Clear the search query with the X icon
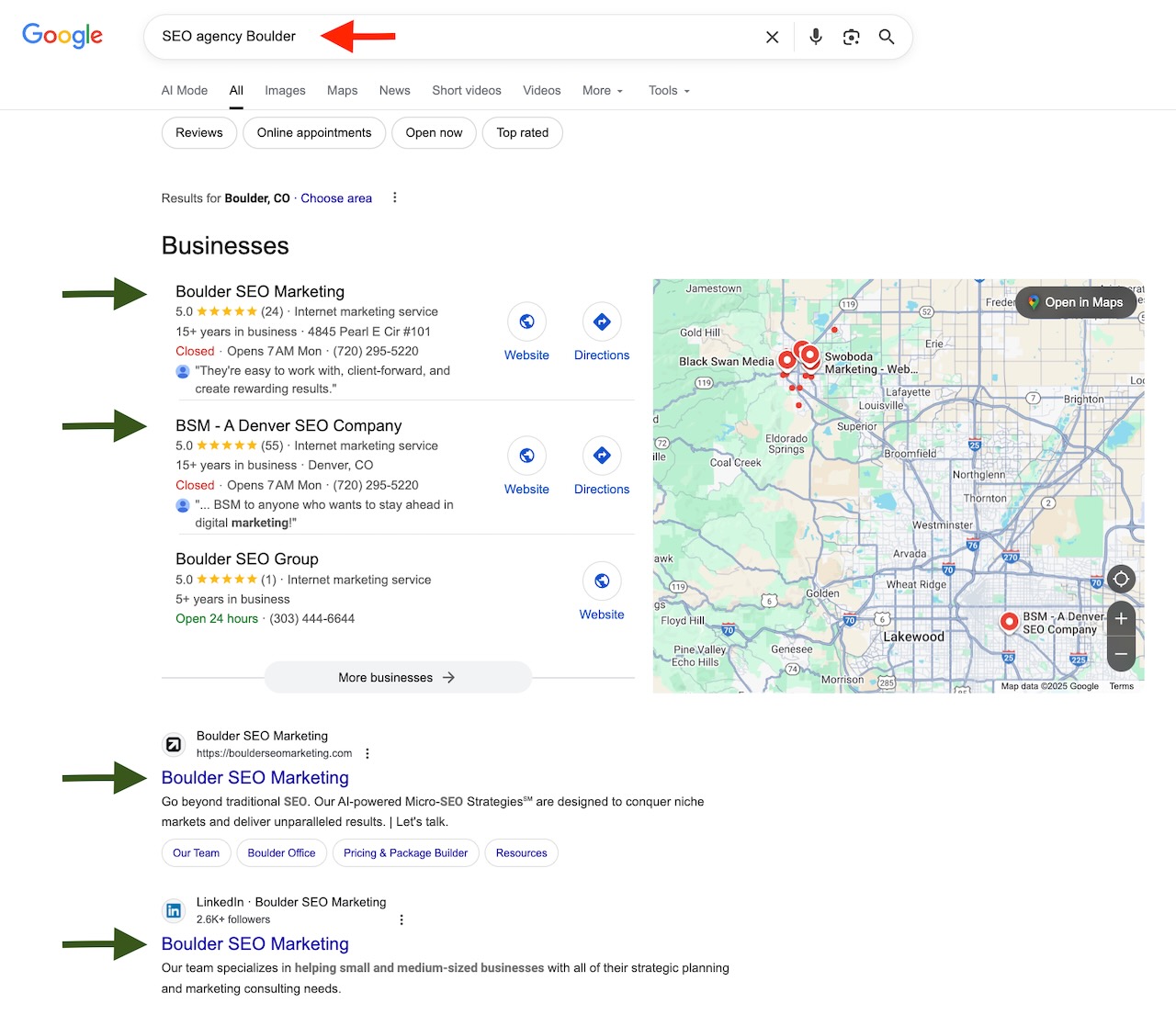 click(x=772, y=37)
